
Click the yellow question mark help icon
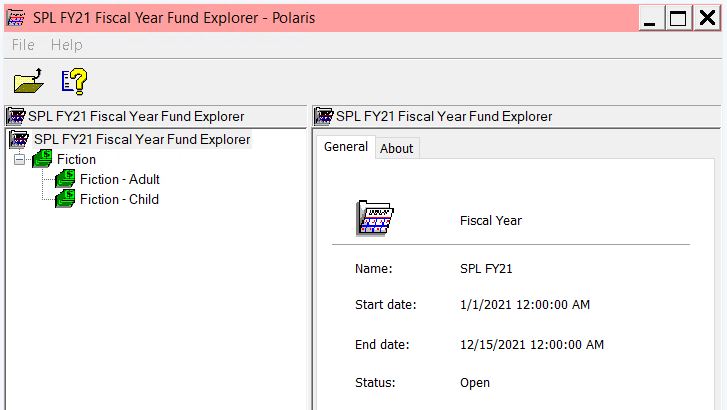coord(74,82)
